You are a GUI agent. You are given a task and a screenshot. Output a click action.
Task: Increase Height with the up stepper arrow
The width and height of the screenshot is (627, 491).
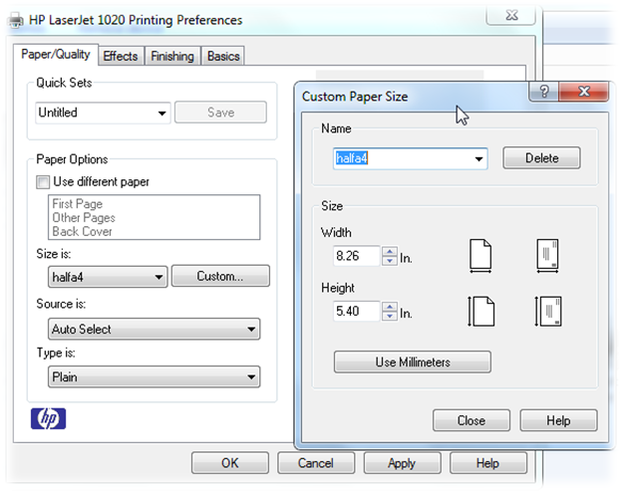point(389,307)
